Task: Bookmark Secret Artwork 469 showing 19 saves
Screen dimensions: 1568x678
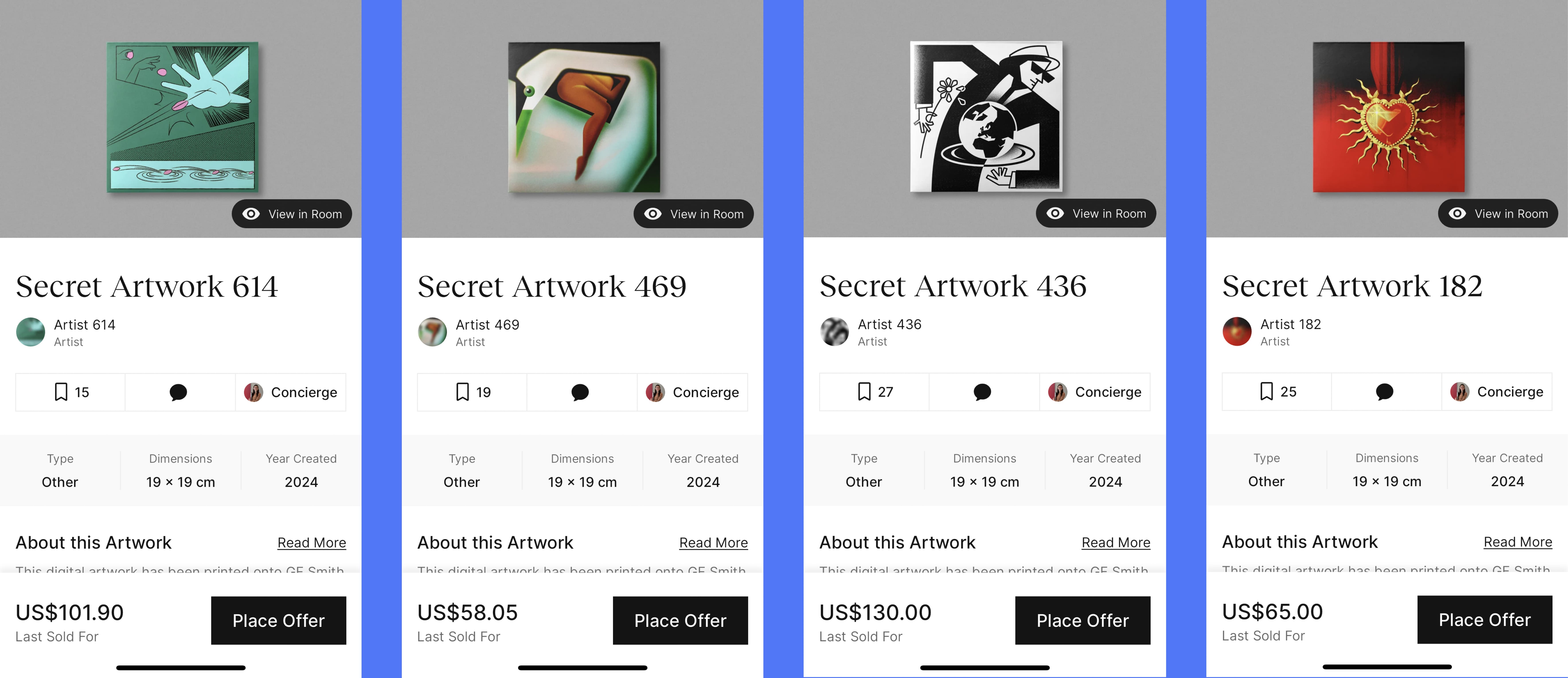Action: tap(472, 392)
